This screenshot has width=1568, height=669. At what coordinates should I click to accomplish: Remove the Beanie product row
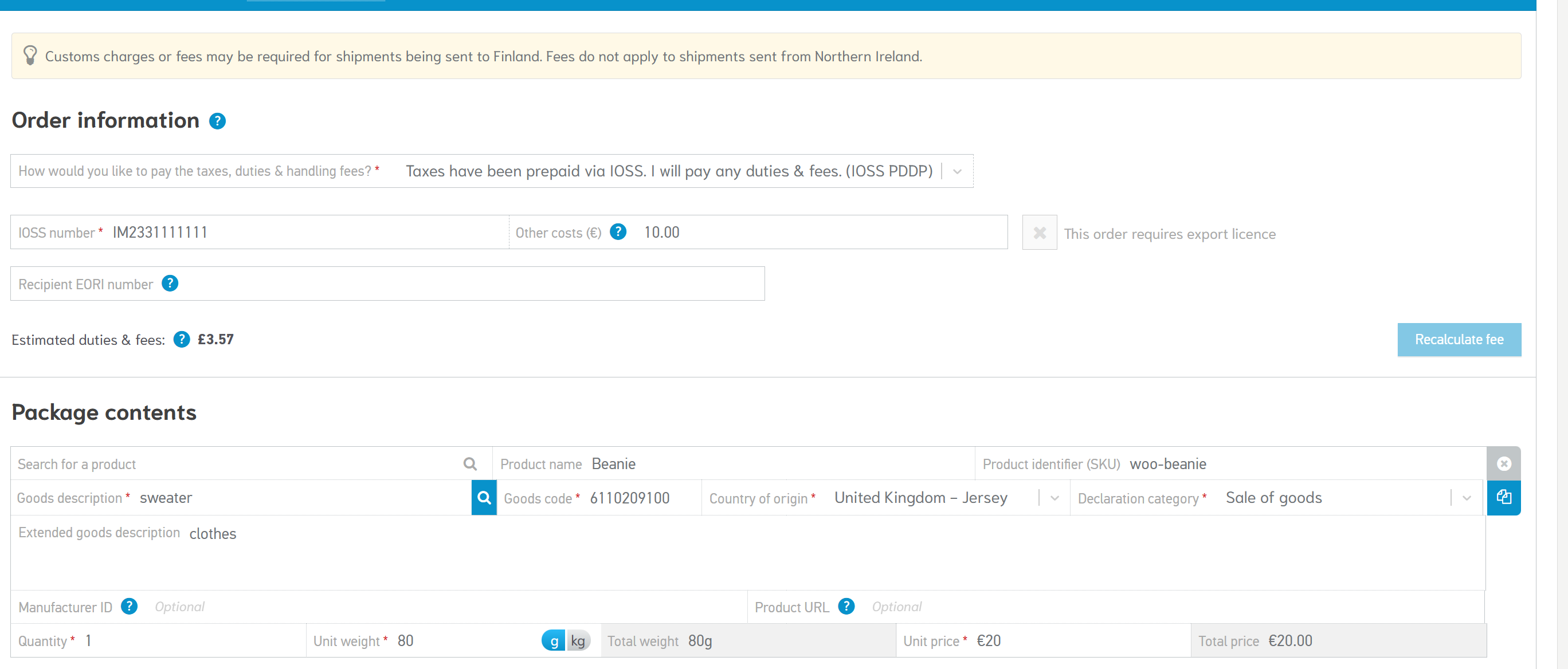pyautogui.click(x=1503, y=463)
